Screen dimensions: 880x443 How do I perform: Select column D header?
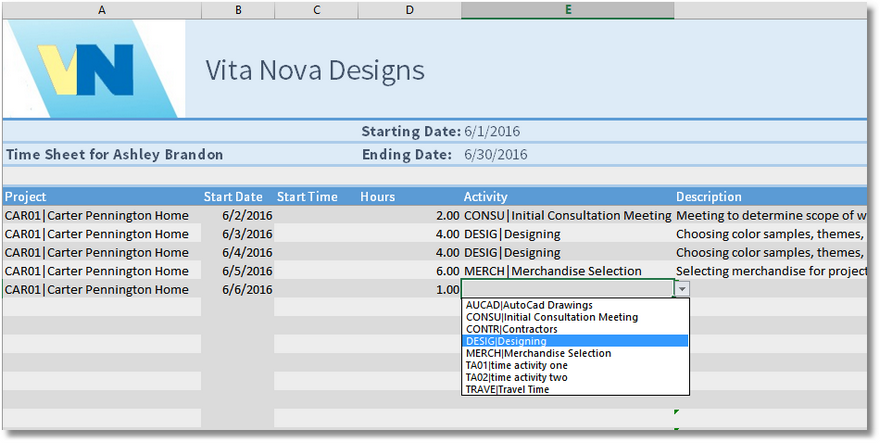tap(410, 10)
